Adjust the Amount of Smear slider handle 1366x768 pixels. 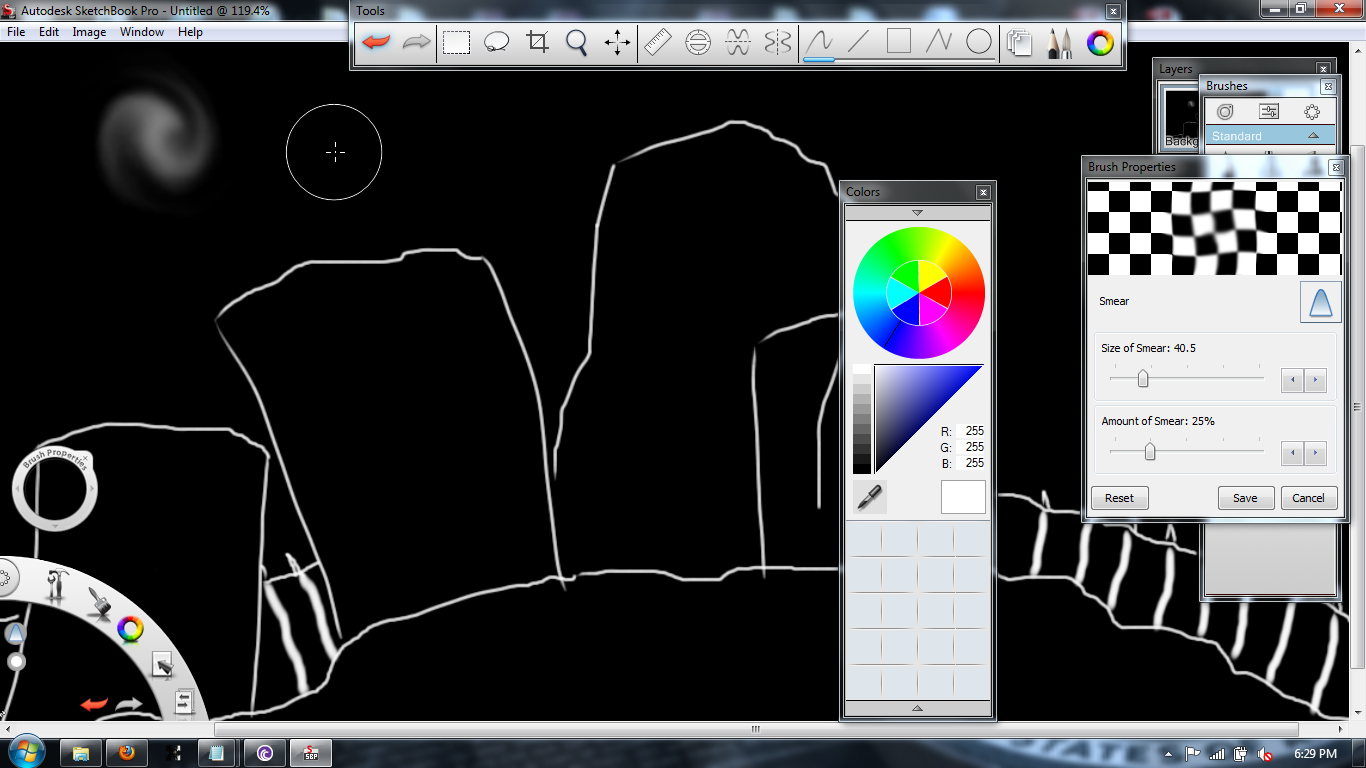[x=1150, y=452]
